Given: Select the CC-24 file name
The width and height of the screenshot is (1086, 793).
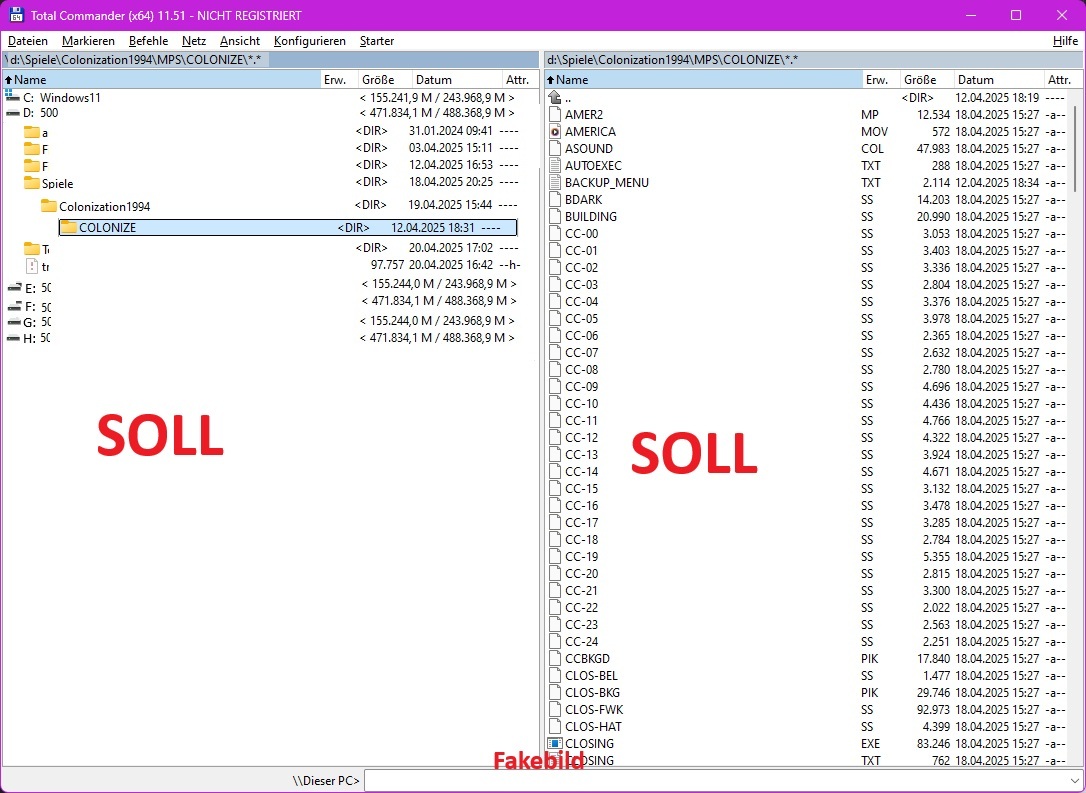Looking at the screenshot, I should coord(581,641).
